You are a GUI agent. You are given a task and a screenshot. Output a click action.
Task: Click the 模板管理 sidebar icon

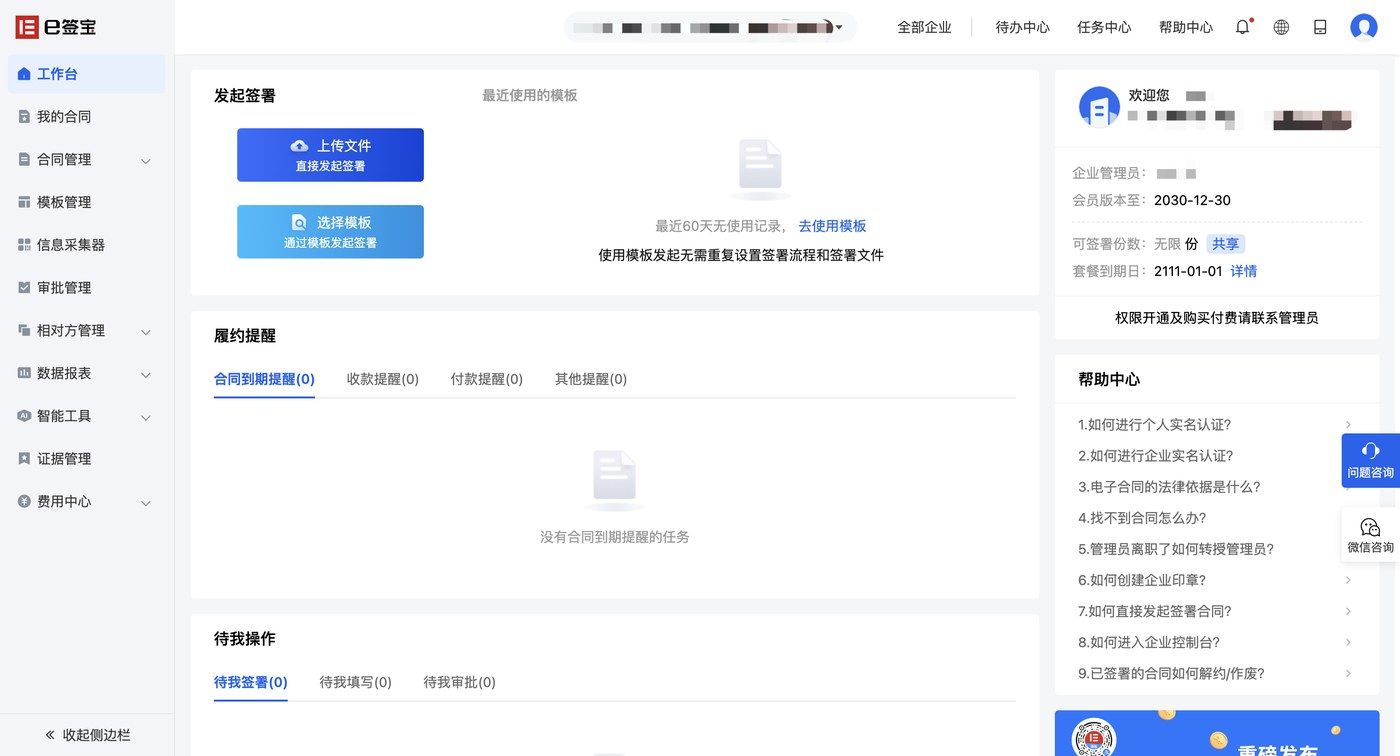pos(24,202)
